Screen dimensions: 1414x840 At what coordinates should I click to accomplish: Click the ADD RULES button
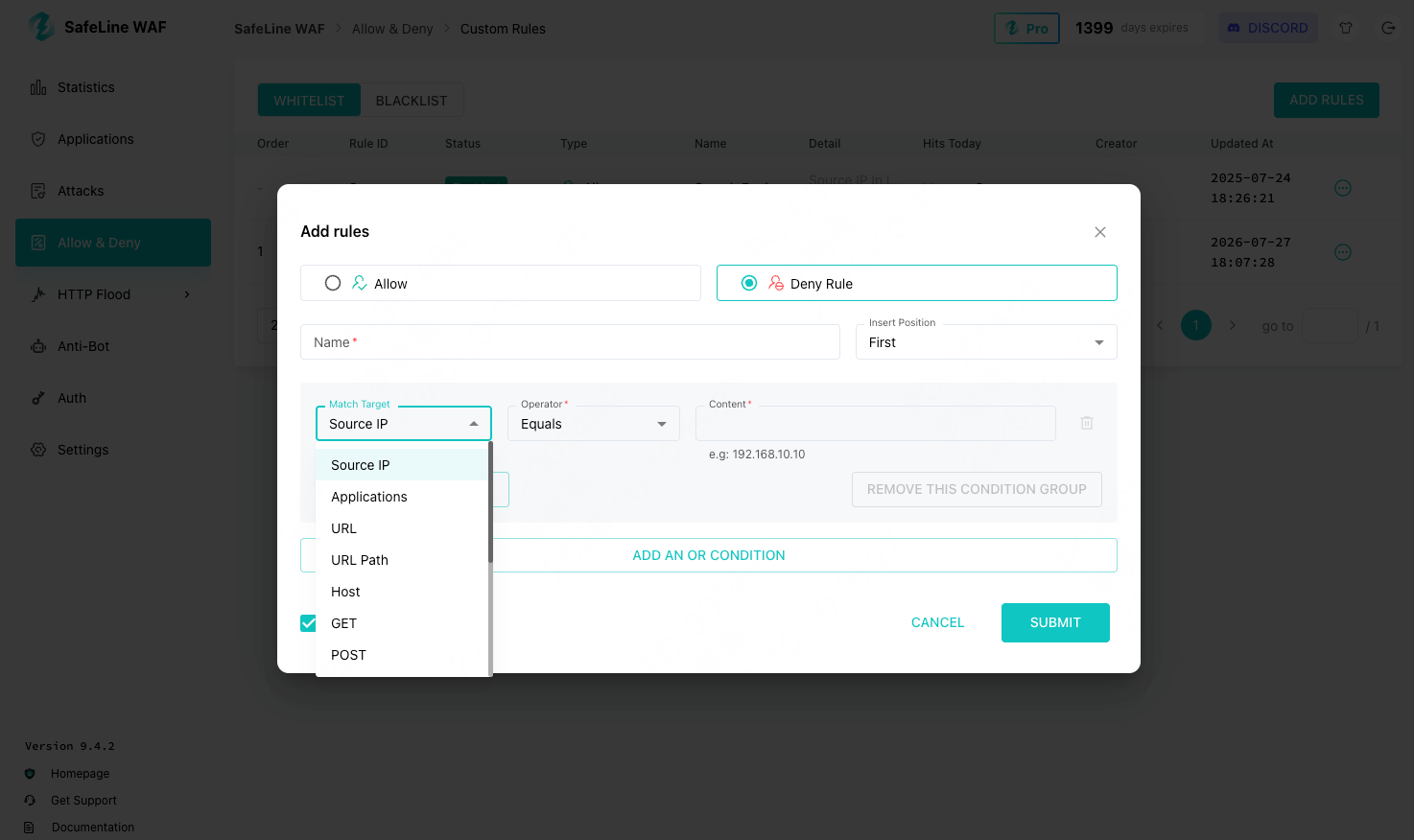pyautogui.click(x=1327, y=100)
